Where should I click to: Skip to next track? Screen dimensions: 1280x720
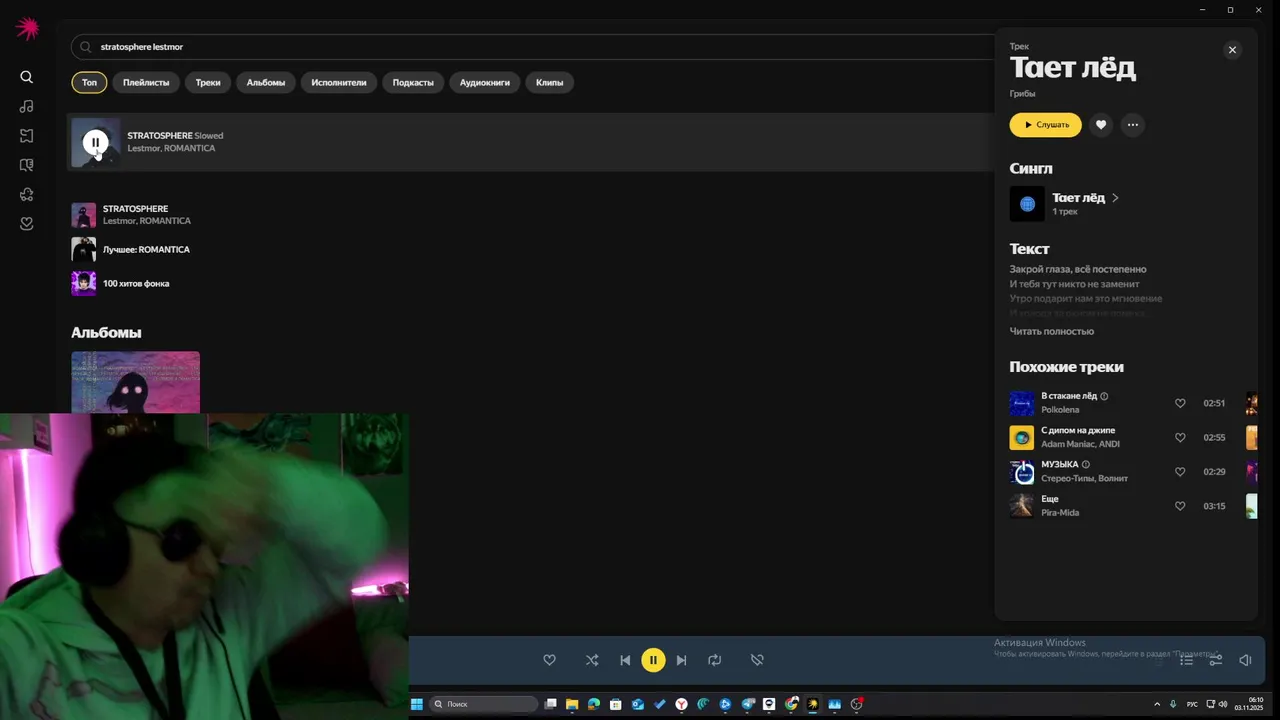[x=681, y=660]
